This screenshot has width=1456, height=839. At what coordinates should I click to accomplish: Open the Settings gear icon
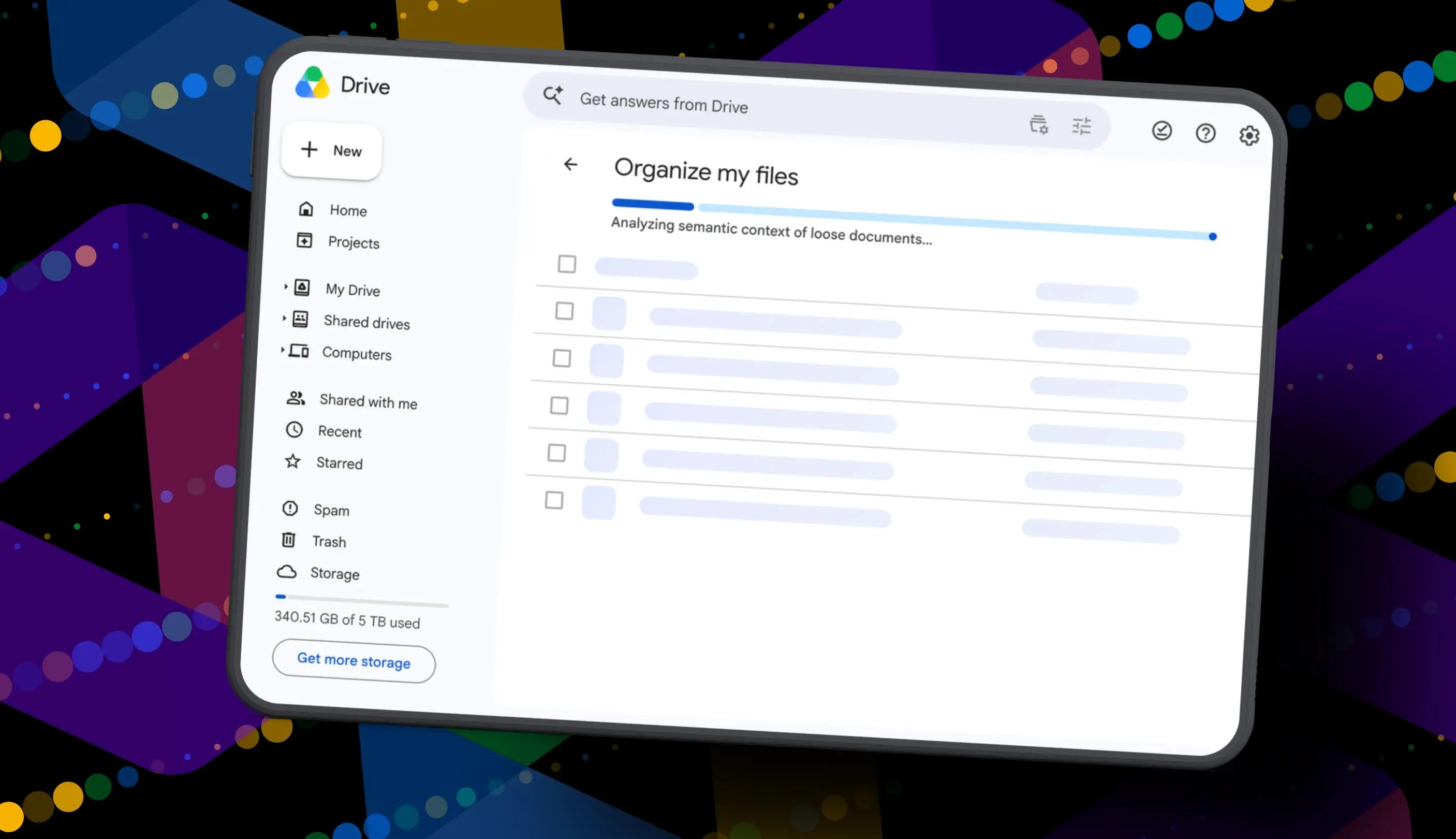click(x=1249, y=135)
